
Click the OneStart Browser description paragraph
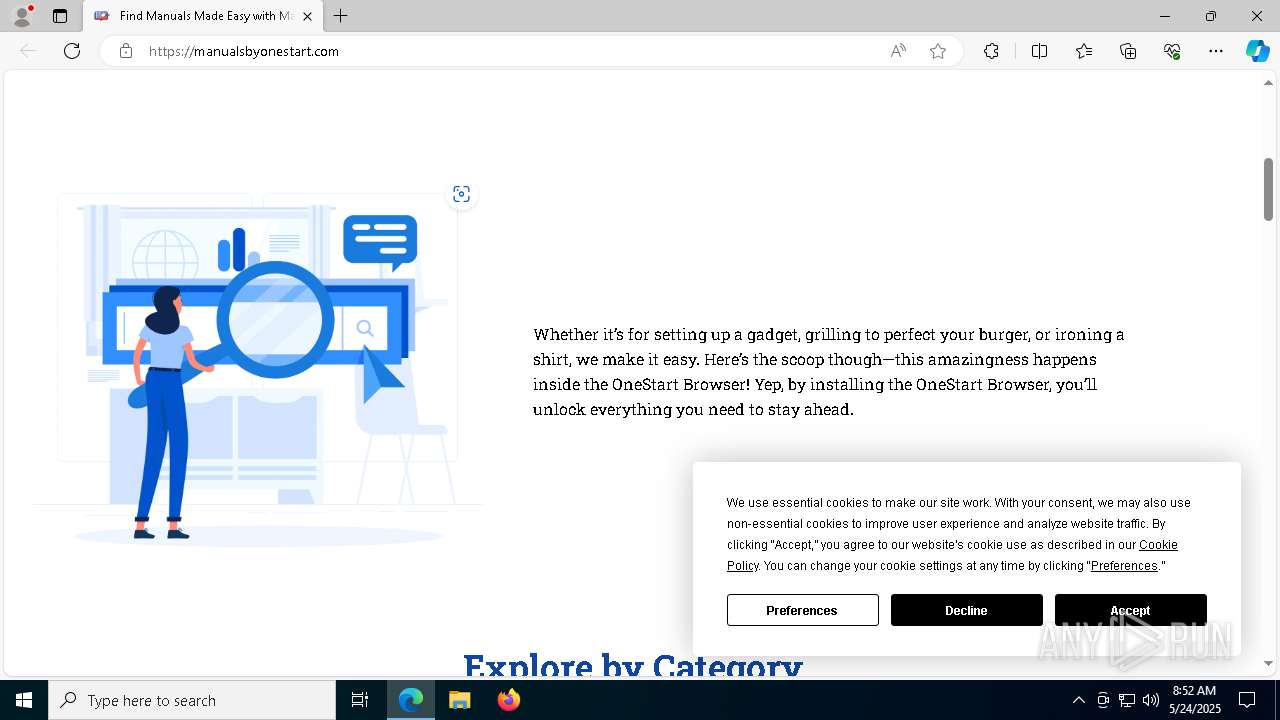pyautogui.click(x=829, y=371)
